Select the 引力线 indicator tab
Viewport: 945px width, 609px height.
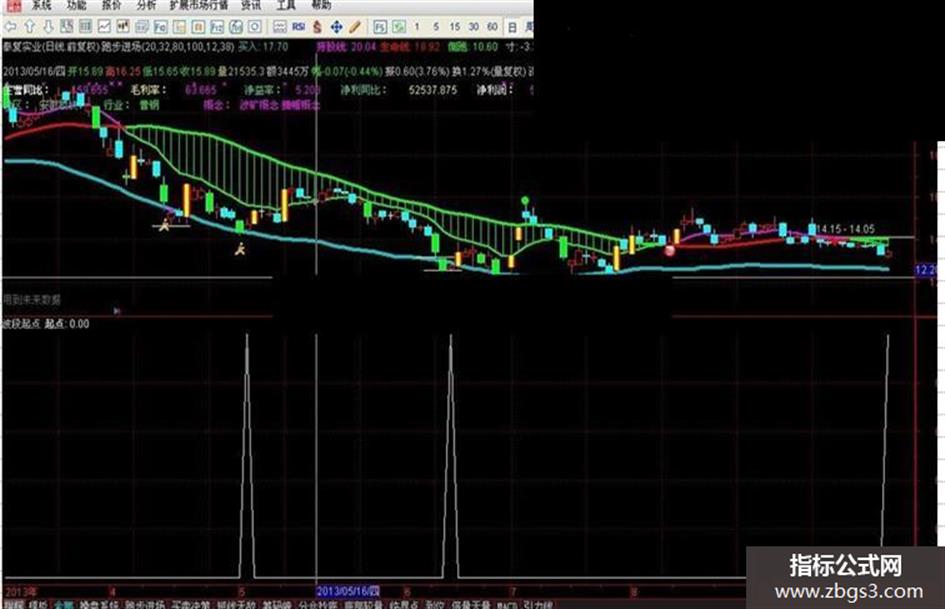pos(538,604)
